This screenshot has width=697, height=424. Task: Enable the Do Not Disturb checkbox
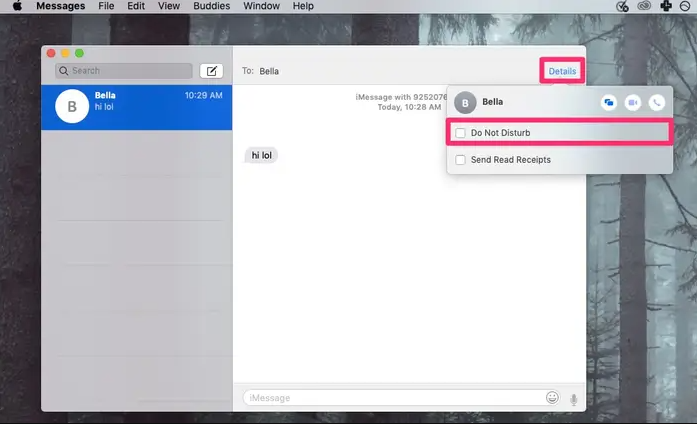point(461,133)
